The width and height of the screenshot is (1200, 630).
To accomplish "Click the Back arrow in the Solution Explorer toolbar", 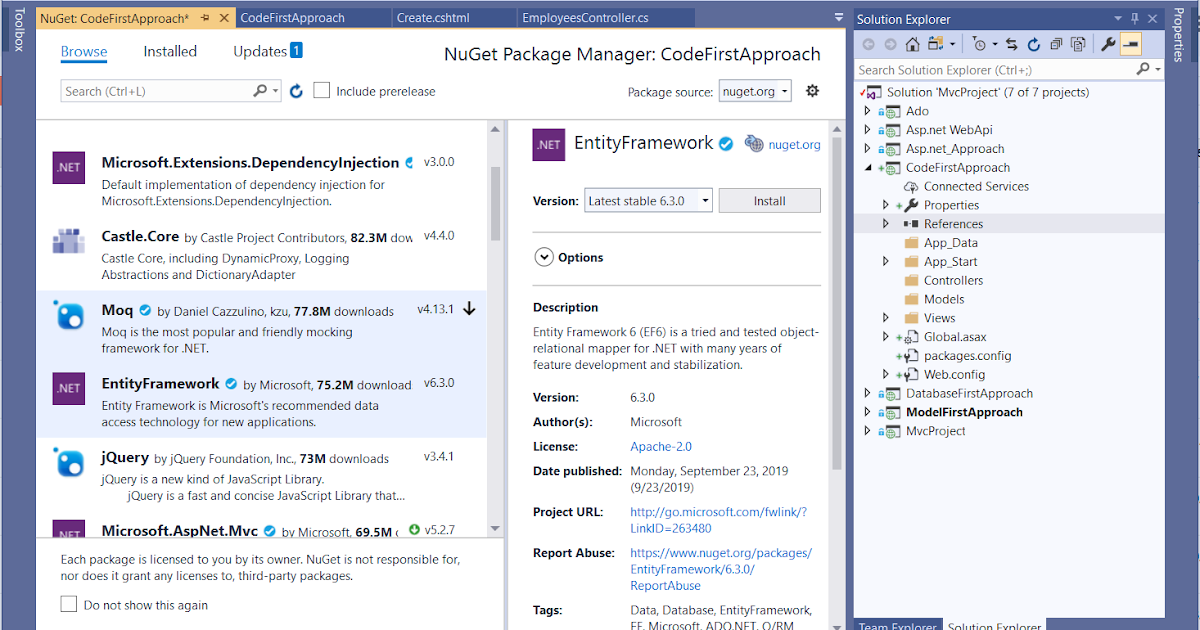I will (868, 44).
